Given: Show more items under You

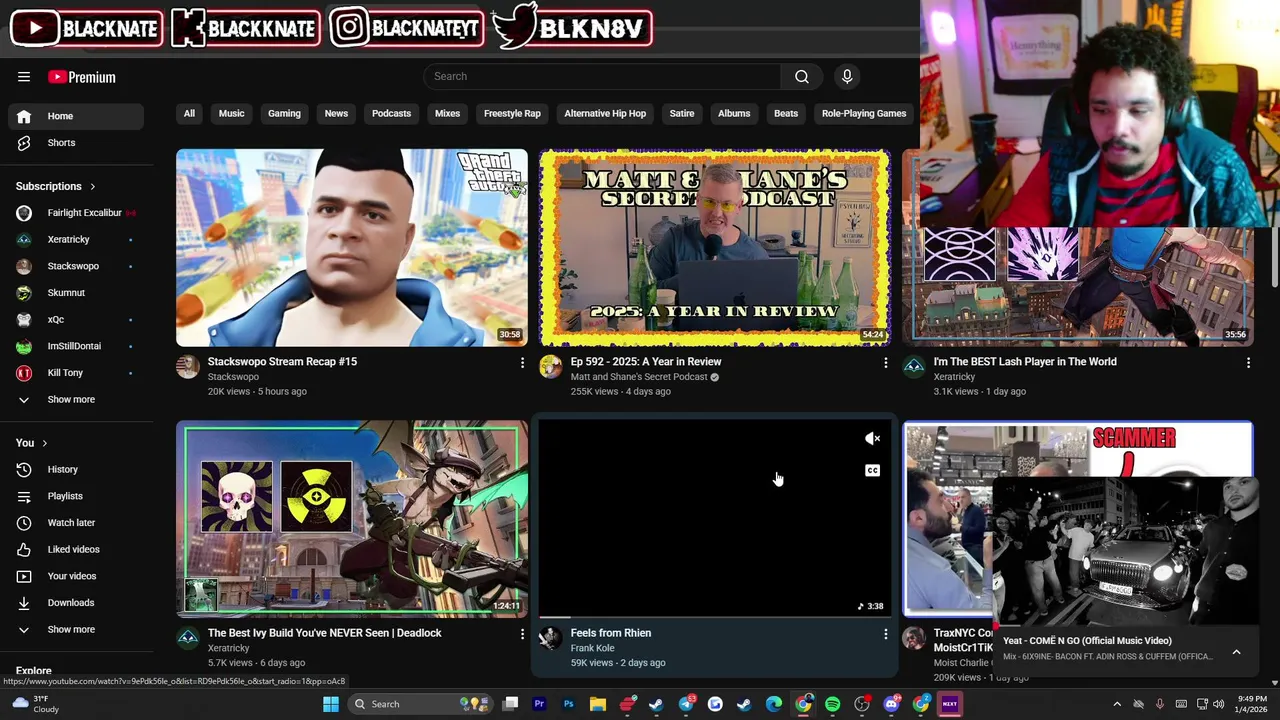Looking at the screenshot, I should coord(76,629).
